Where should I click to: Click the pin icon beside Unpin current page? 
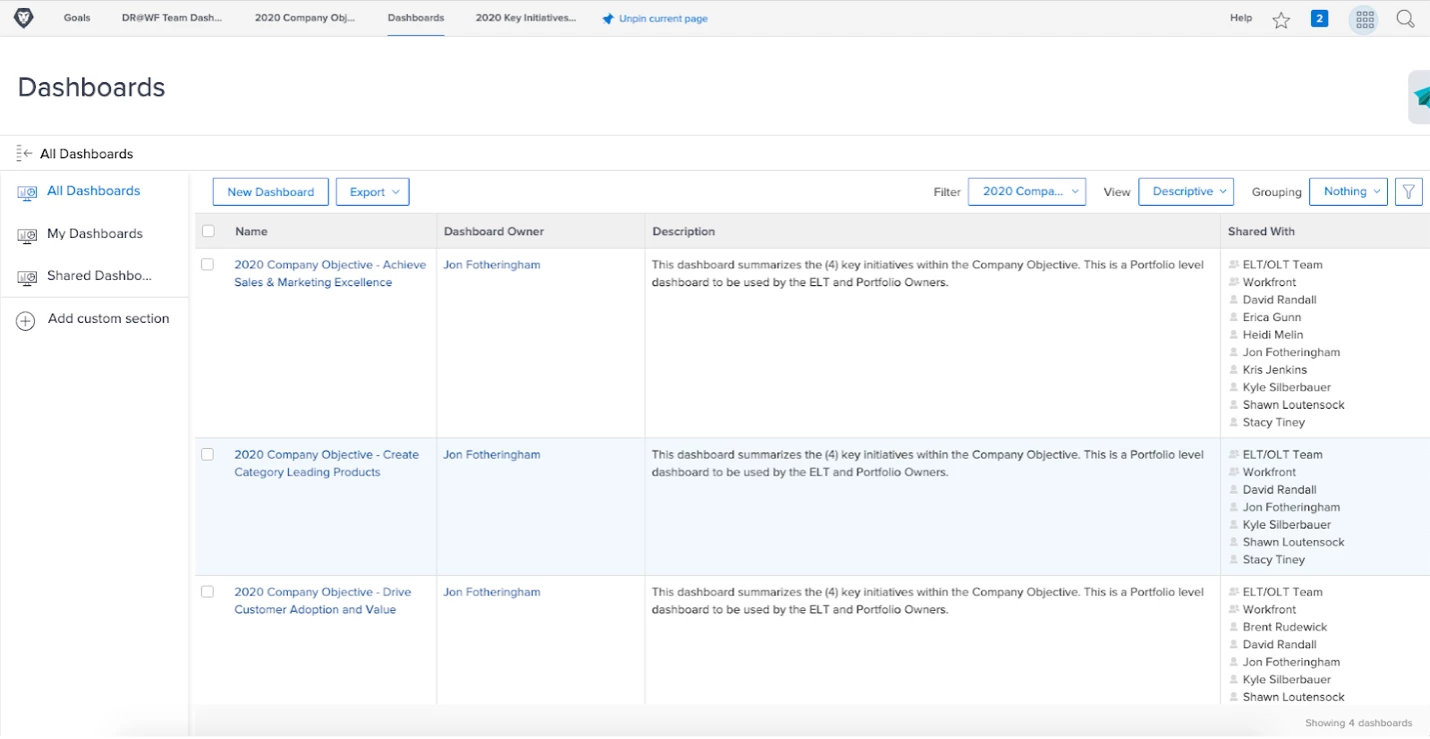point(608,19)
